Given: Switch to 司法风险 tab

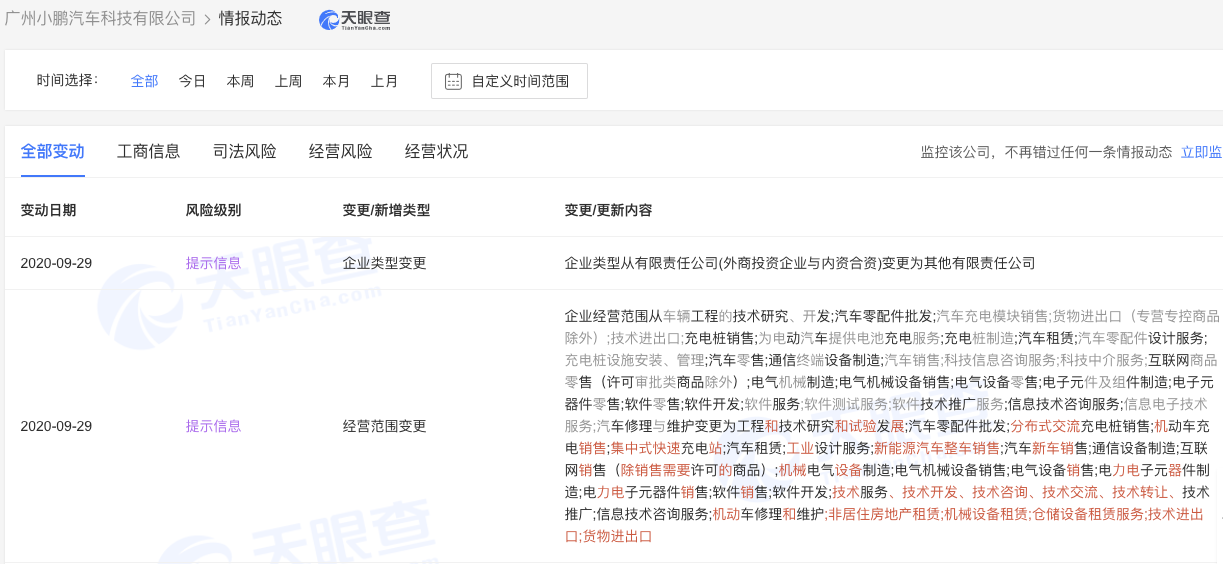Looking at the screenshot, I should tap(245, 152).
